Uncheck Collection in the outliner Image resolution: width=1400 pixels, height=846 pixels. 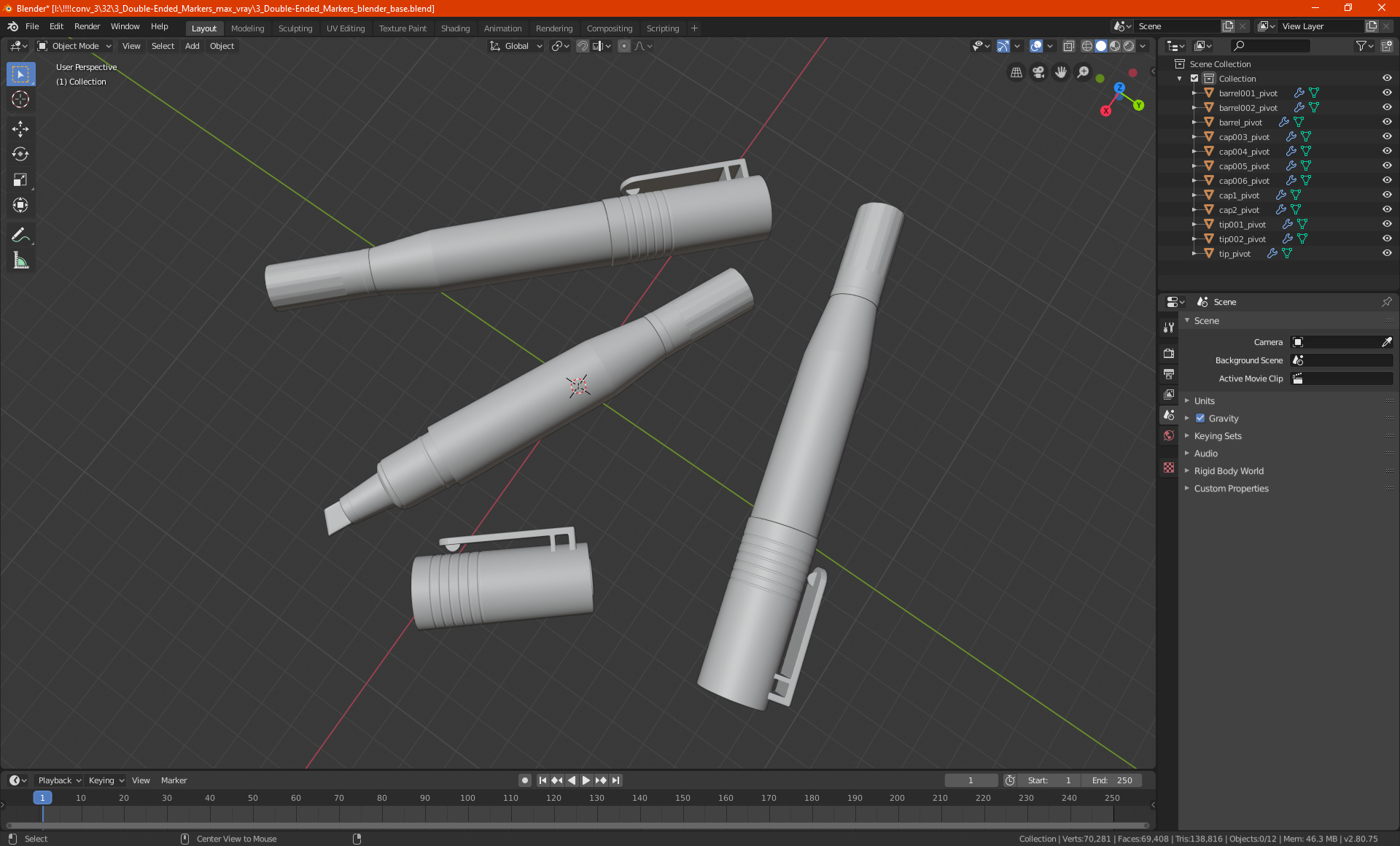pyautogui.click(x=1194, y=78)
